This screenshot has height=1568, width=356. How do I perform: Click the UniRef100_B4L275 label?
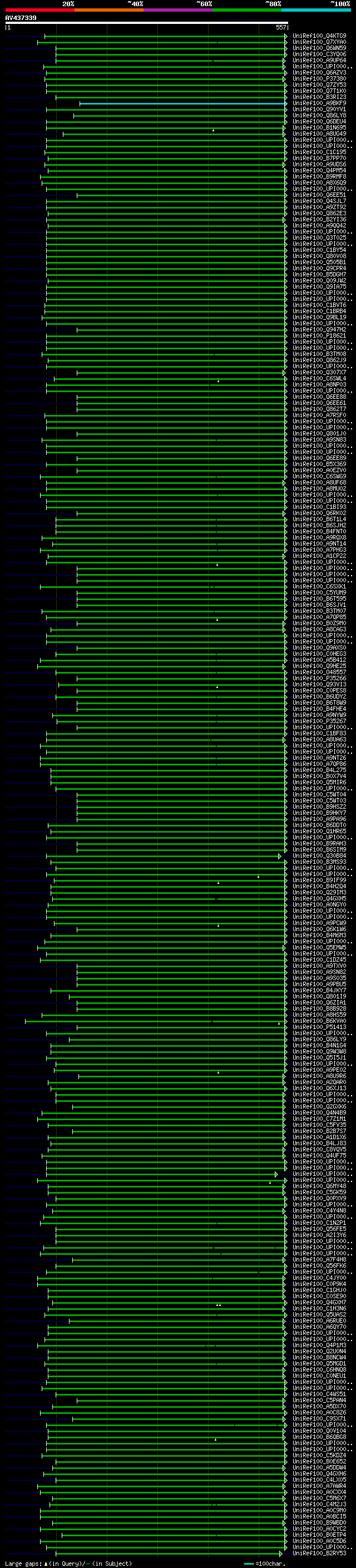coord(319,770)
